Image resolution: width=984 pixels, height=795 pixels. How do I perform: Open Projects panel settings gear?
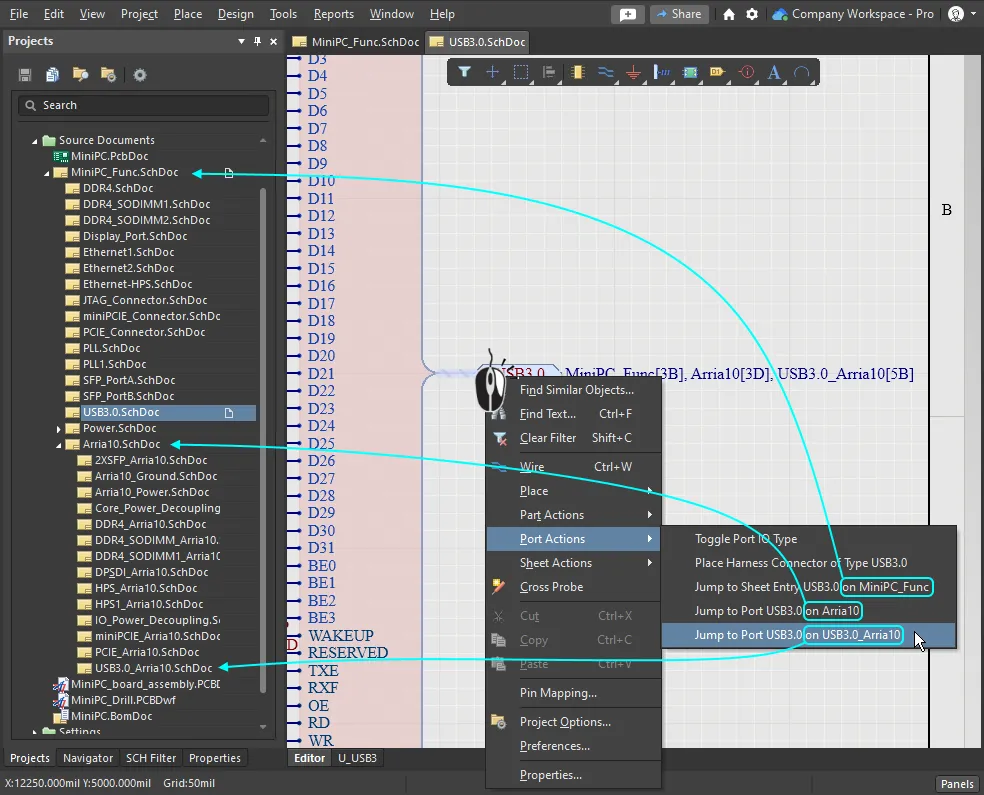pyautogui.click(x=140, y=75)
